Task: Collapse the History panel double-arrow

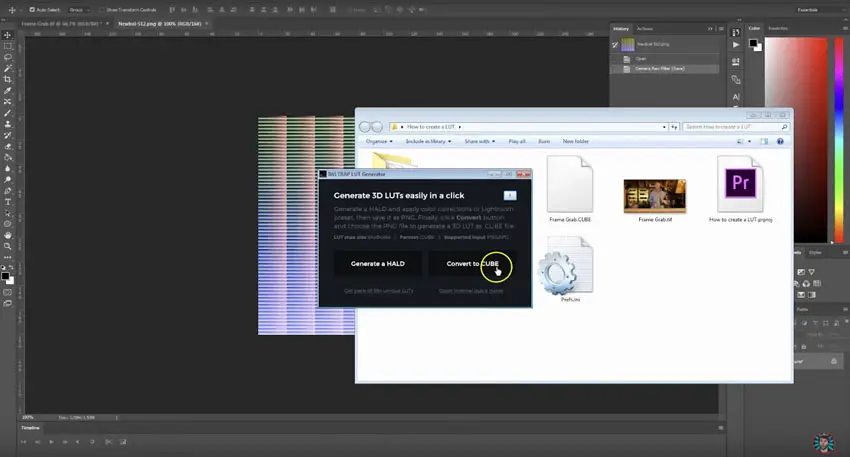Action: tap(710, 29)
